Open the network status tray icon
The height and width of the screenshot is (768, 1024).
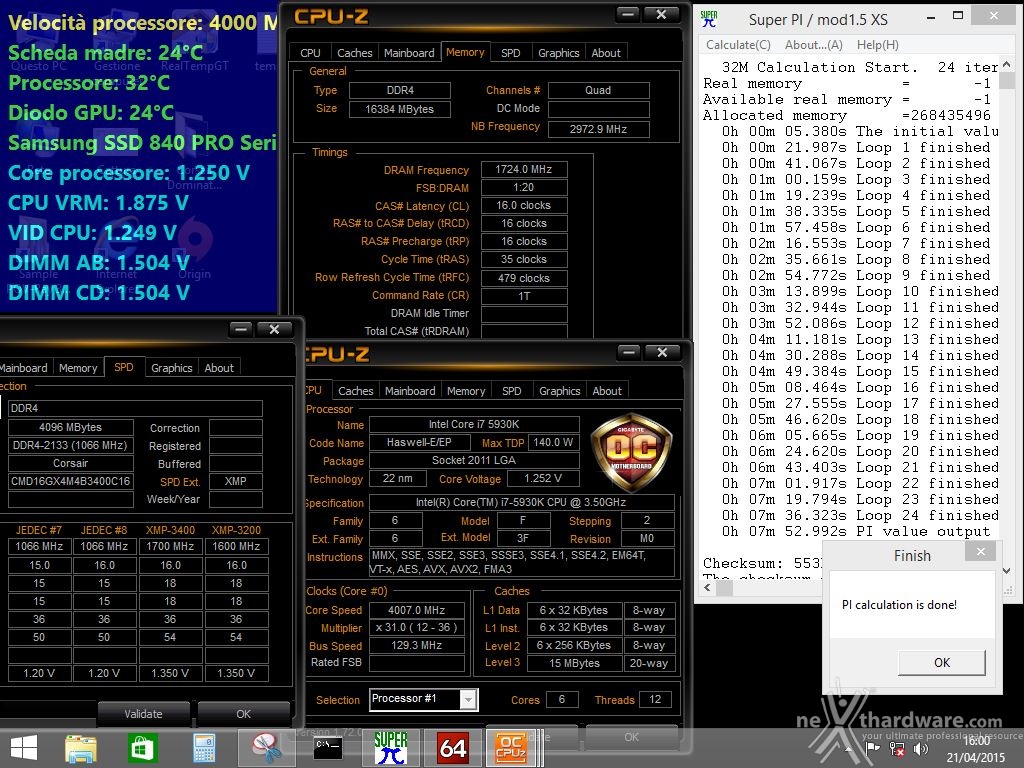897,749
